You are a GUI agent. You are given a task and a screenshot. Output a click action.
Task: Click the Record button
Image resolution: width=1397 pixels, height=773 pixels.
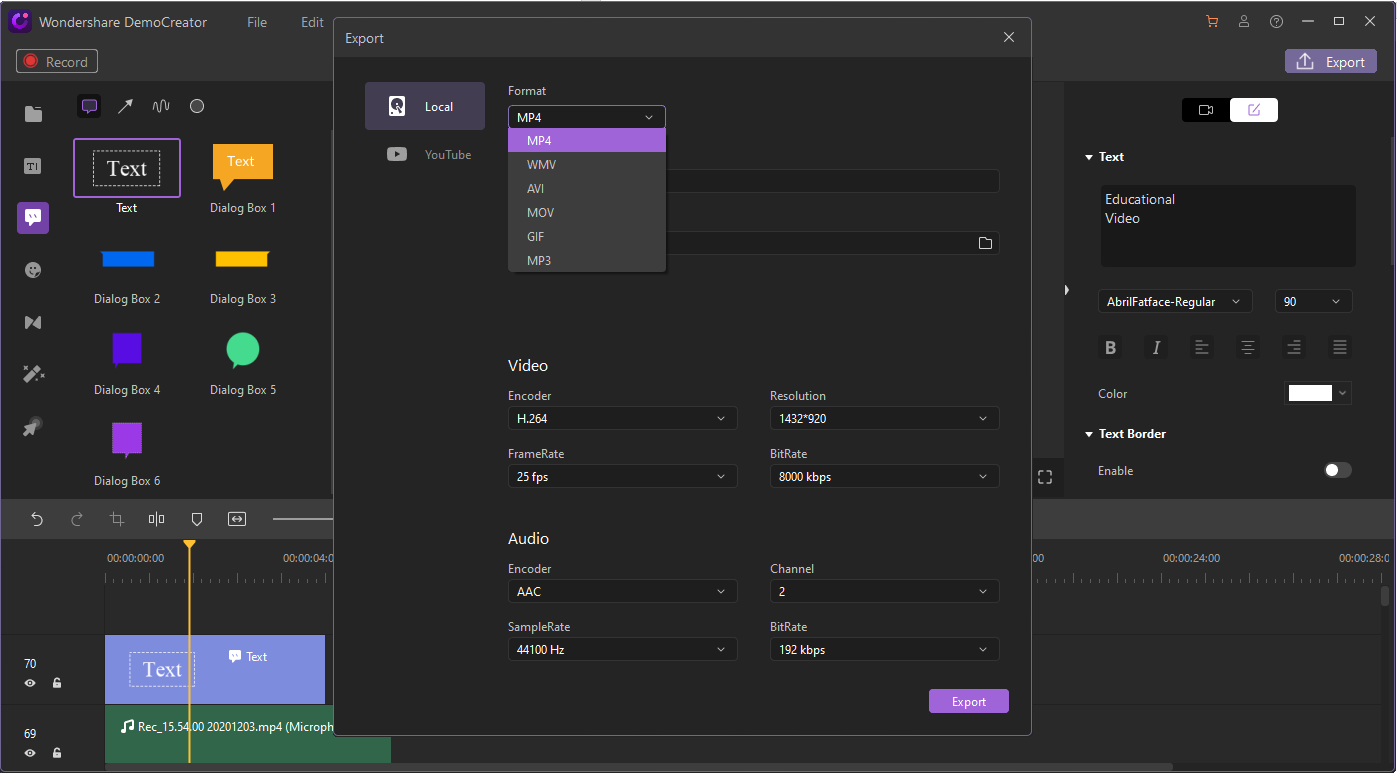[57, 62]
